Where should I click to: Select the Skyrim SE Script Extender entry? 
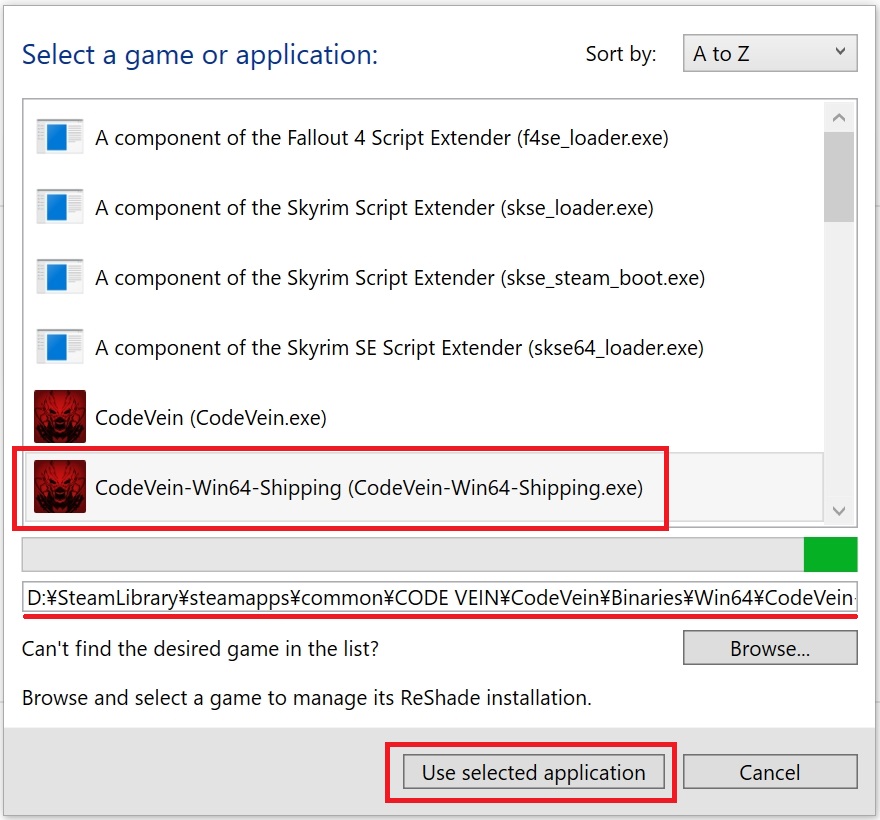399,348
